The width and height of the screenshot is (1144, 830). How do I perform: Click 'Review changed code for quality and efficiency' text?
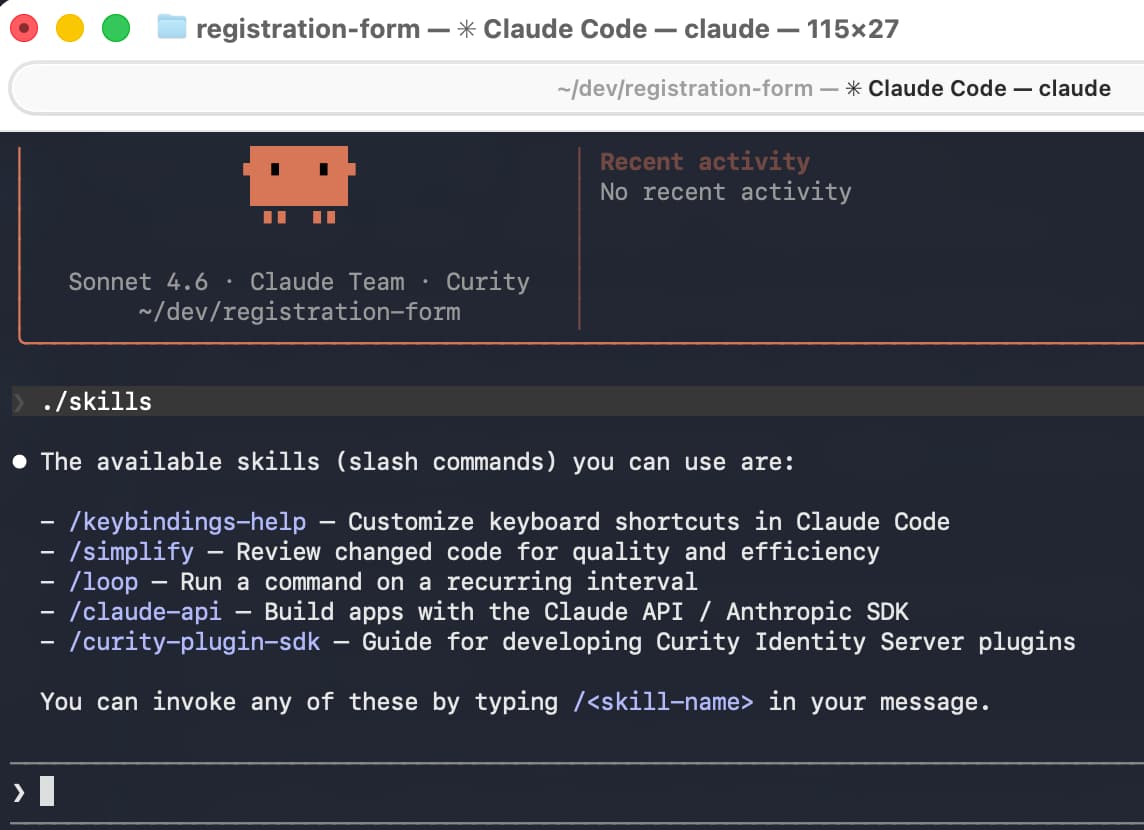[x=557, y=551]
